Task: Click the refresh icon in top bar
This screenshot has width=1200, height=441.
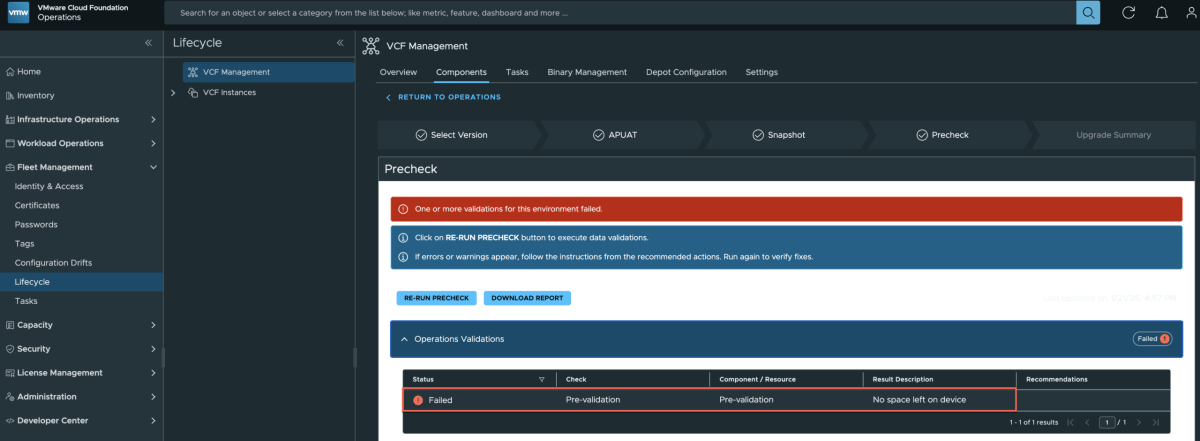Action: coord(1129,13)
